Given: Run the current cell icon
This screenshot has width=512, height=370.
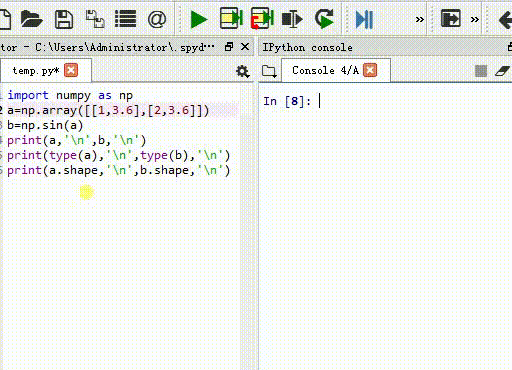Looking at the screenshot, I should 231,18.
